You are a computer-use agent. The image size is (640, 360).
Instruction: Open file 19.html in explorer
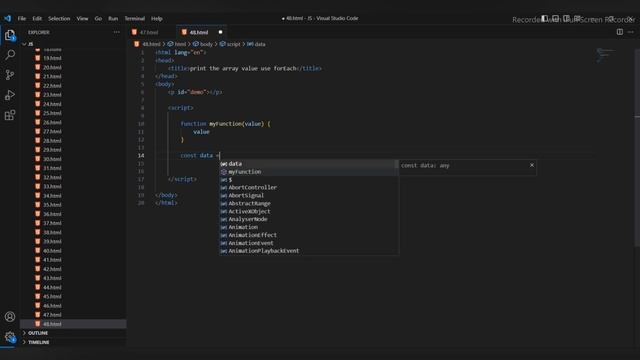(52, 58)
